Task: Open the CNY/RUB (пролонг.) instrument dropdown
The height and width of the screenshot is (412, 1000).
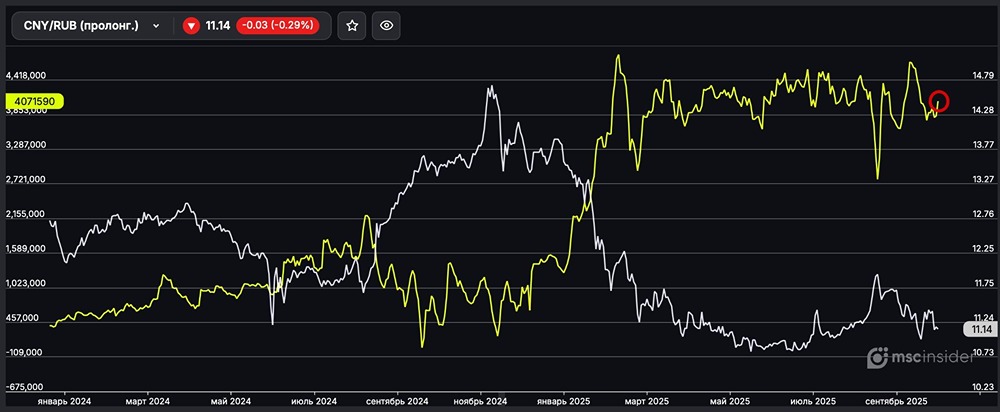Action: pyautogui.click(x=90, y=27)
